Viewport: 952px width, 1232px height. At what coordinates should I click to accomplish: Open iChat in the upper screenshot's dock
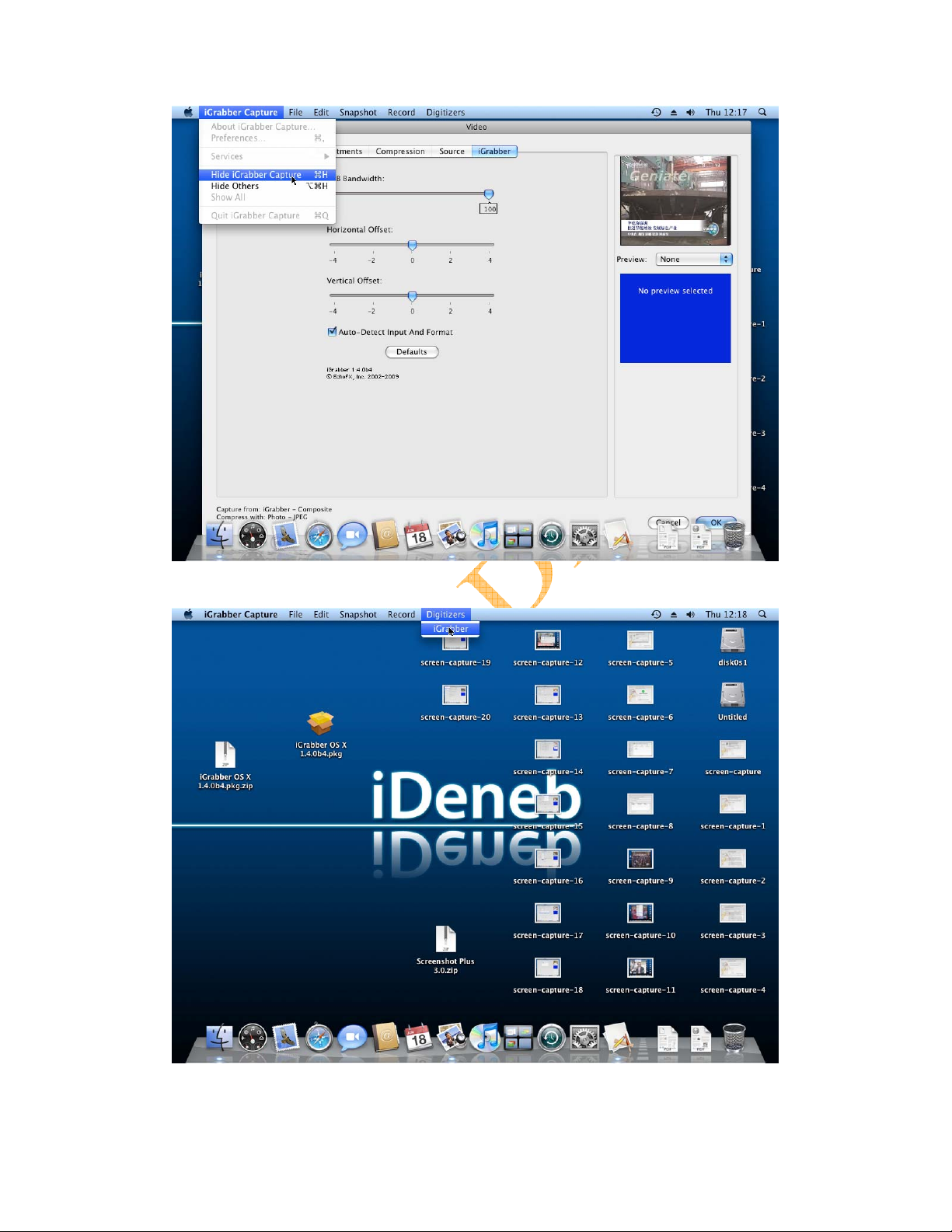pyautogui.click(x=352, y=536)
